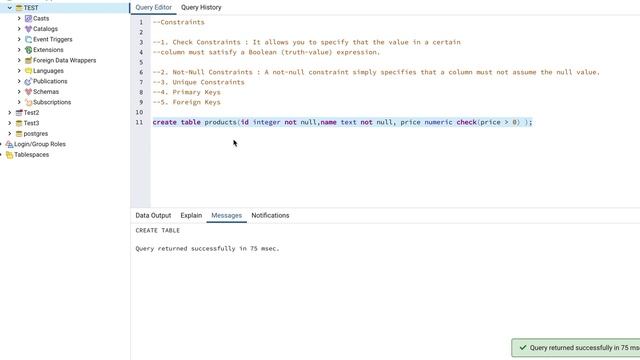Screen dimensions: 640x360
Task: Click the Extensions node icon
Action: 28,50
